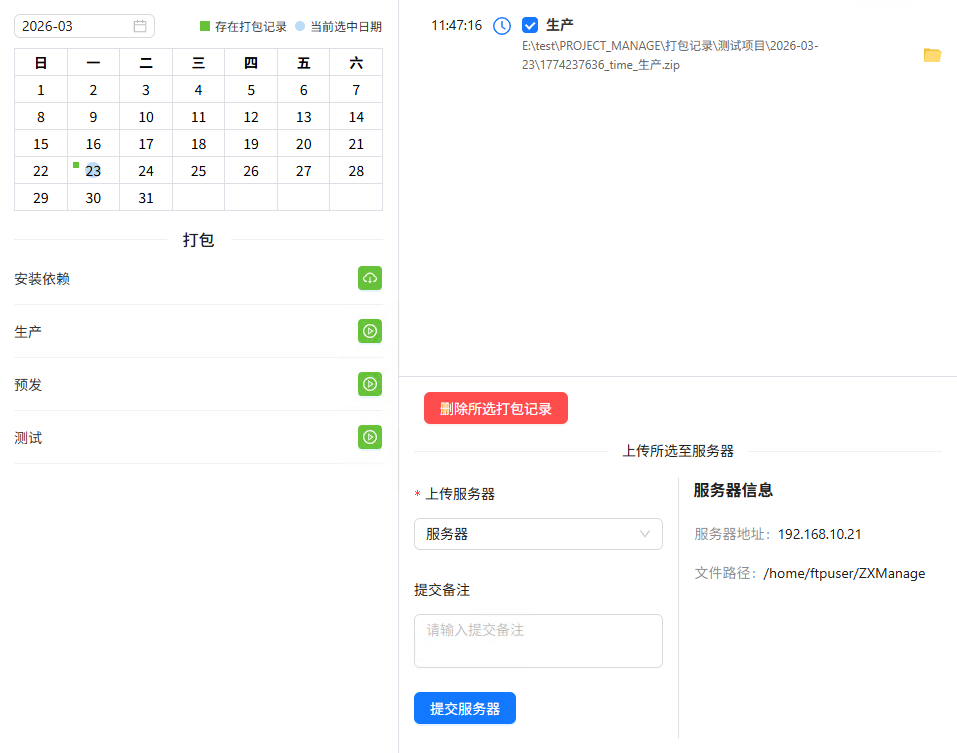Start the 测试 package using the green play icon
The height and width of the screenshot is (753, 957).
coord(370,437)
